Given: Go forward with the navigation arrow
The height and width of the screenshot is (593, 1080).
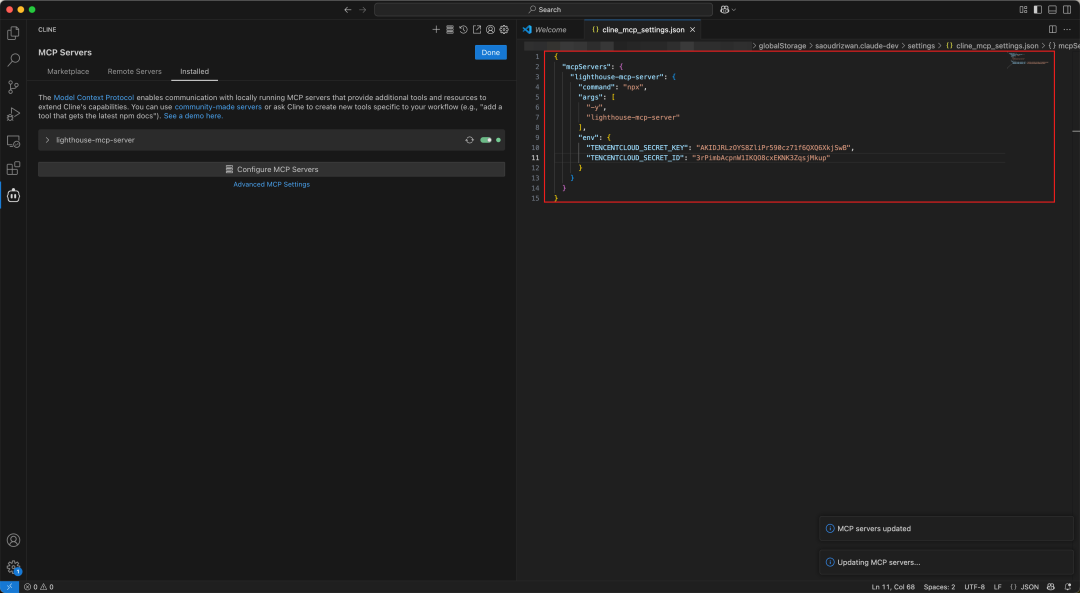Looking at the screenshot, I should click(363, 10).
